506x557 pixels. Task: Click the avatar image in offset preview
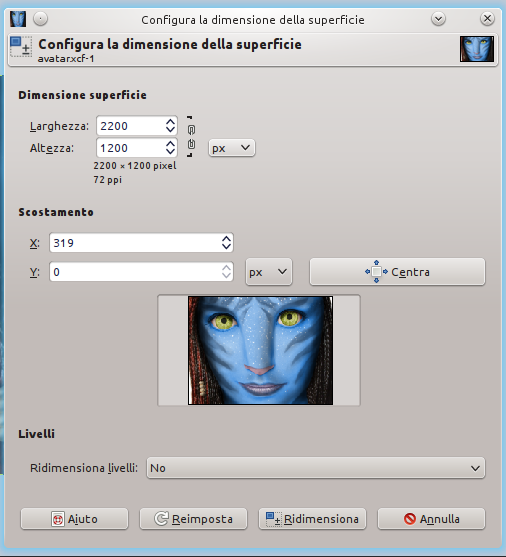(260, 350)
